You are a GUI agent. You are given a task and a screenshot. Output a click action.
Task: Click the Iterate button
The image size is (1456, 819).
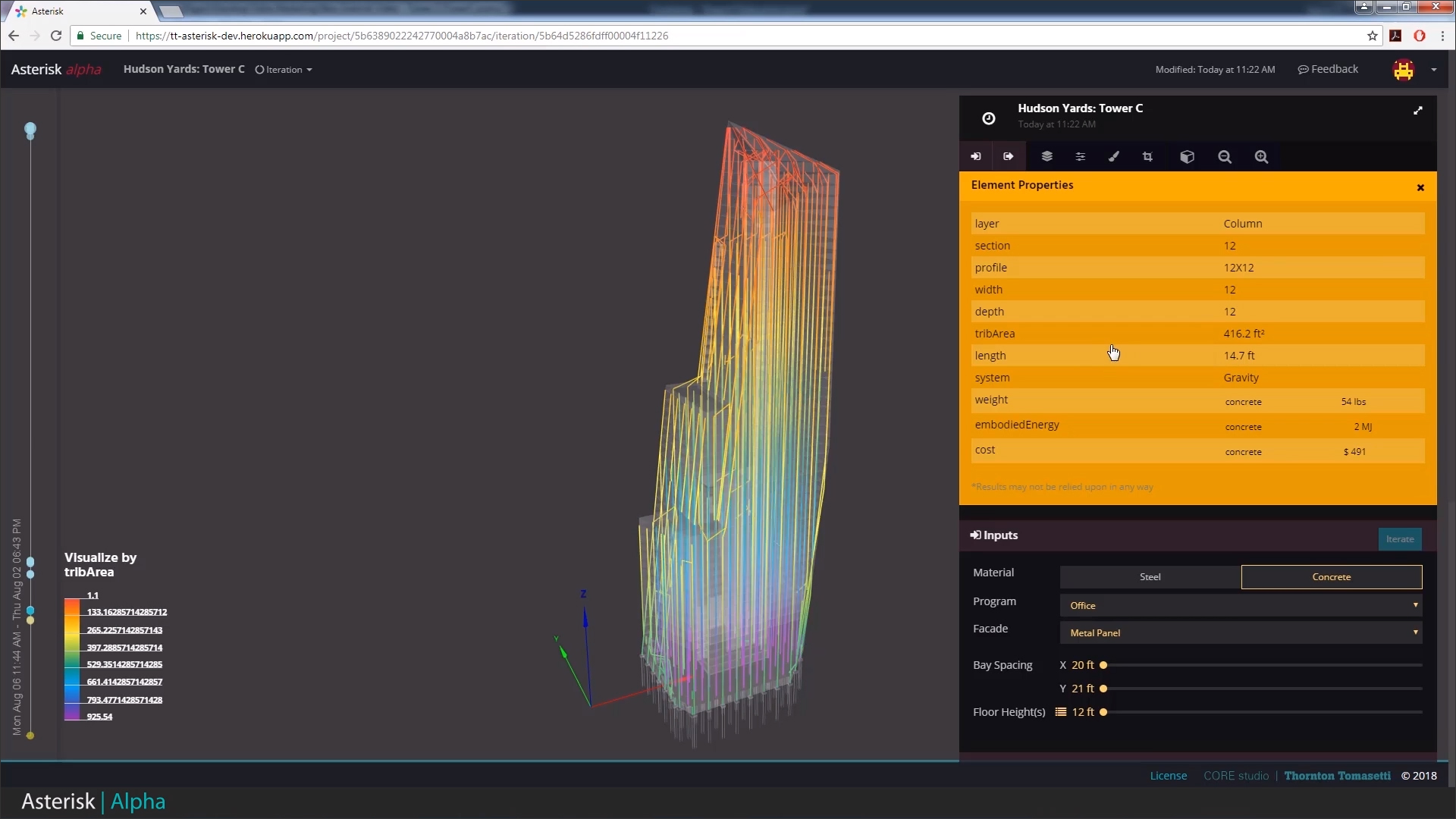1400,539
